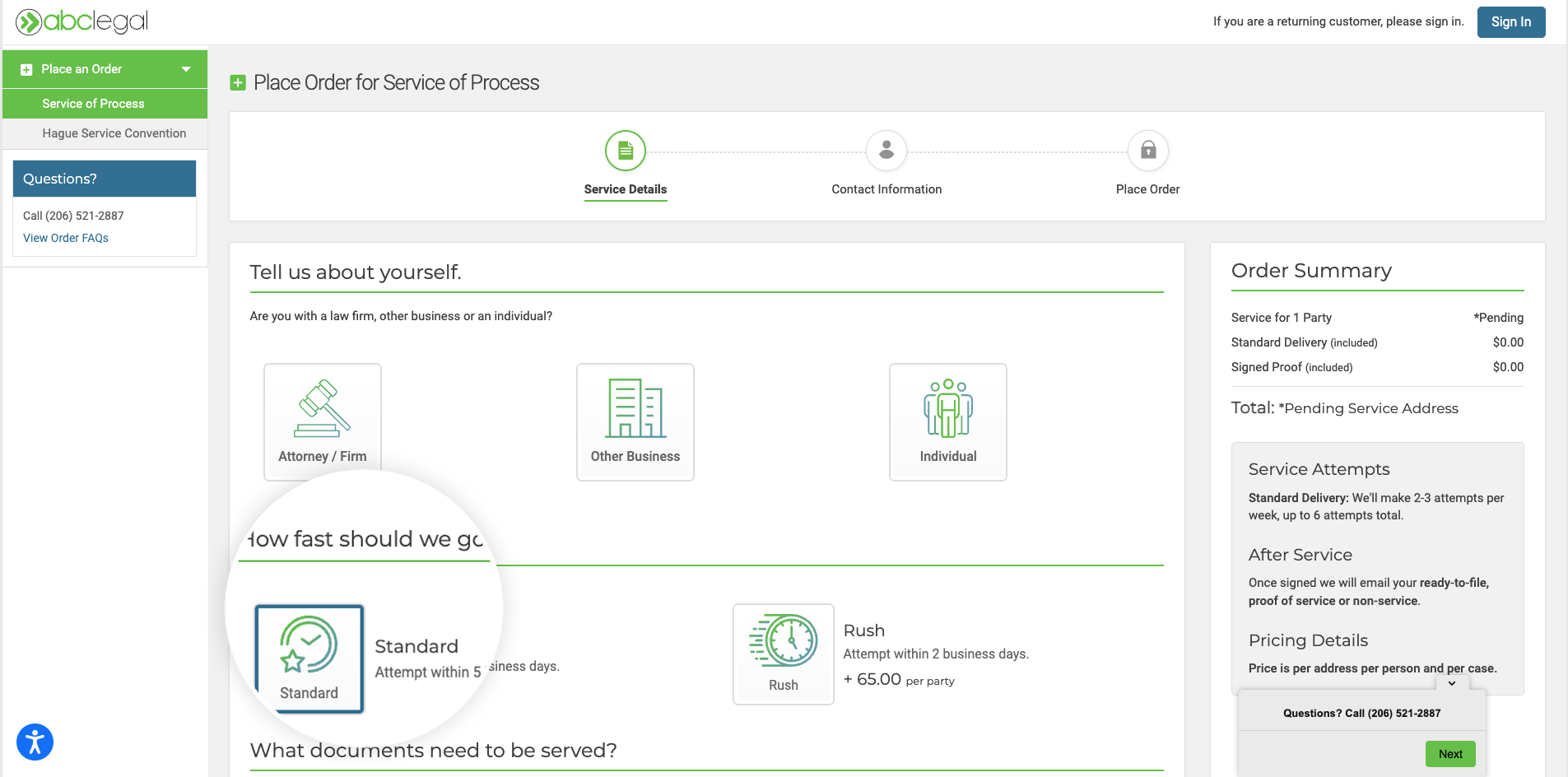The width and height of the screenshot is (1568, 777).
Task: Click the Service Details step icon
Action: coord(625,151)
